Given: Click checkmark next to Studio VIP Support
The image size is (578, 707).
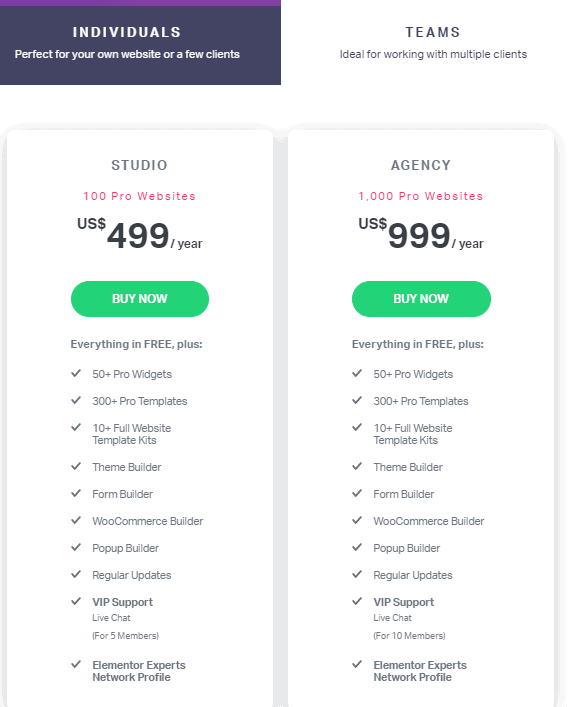Looking at the screenshot, I should pyautogui.click(x=76, y=601).
